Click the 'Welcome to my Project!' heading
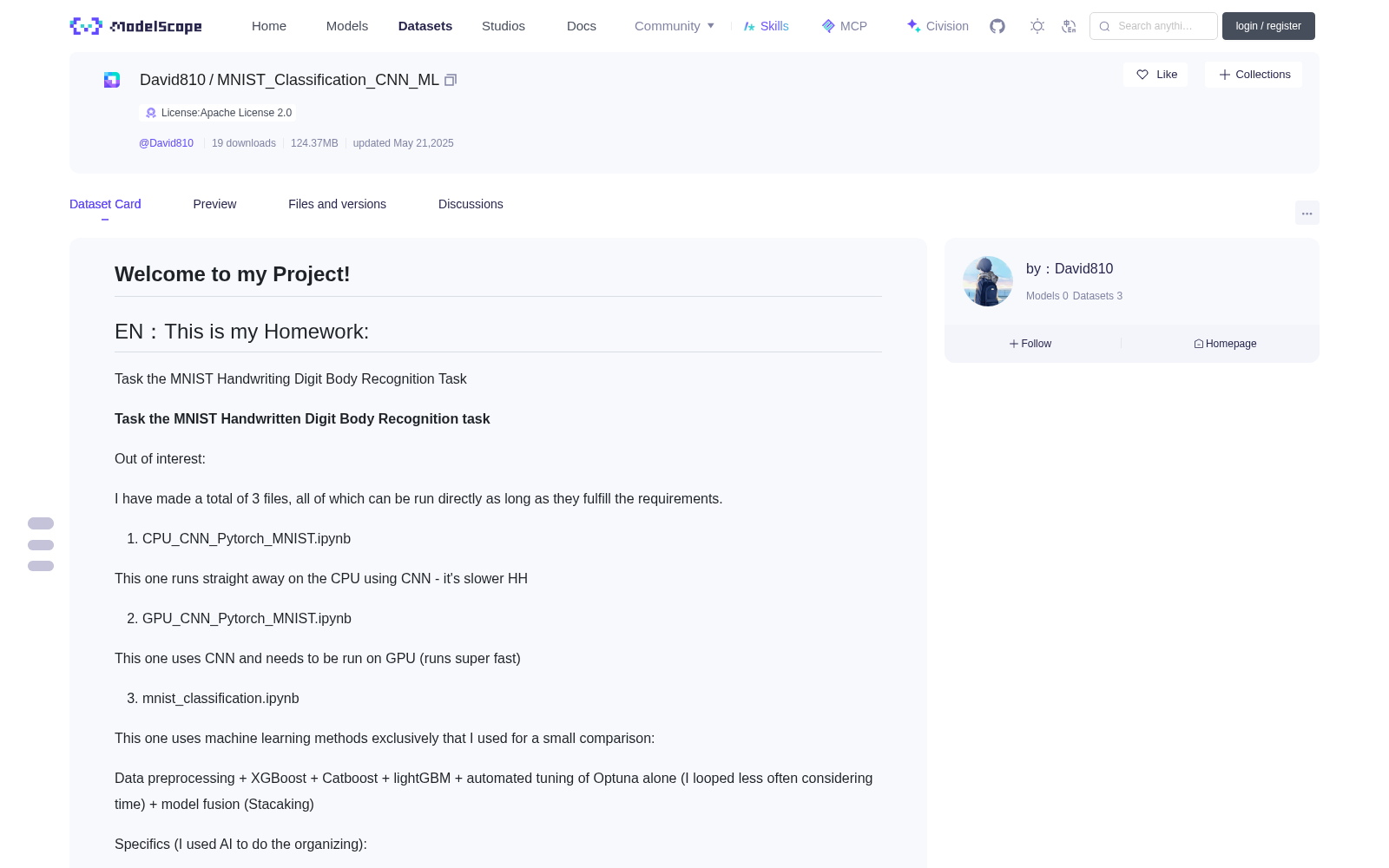1389x868 pixels. [x=233, y=274]
